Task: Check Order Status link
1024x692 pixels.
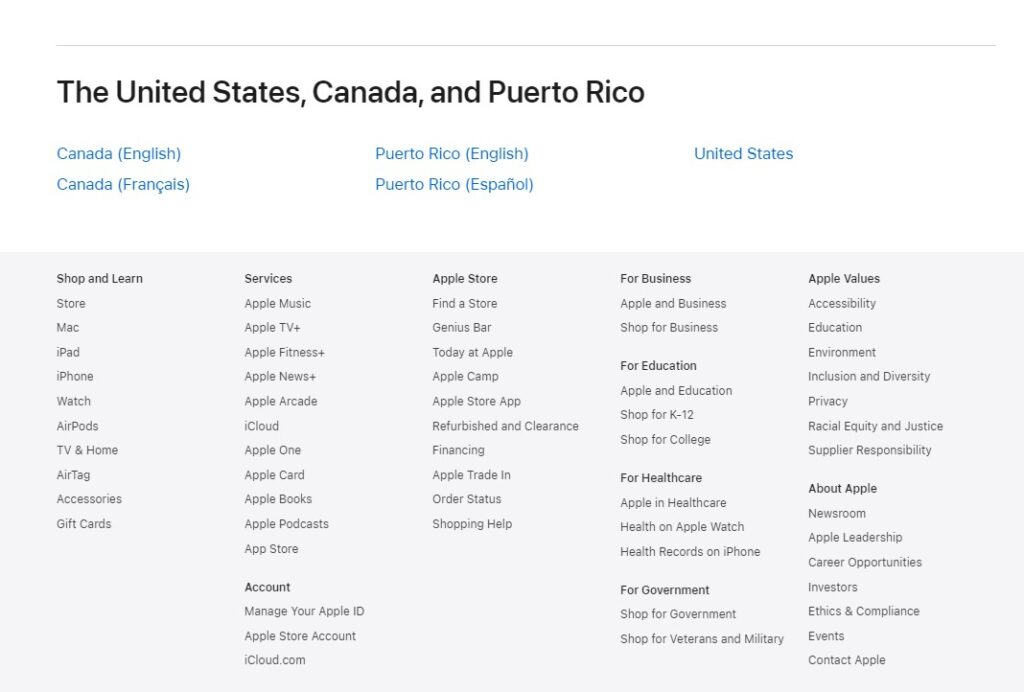Action: point(467,499)
